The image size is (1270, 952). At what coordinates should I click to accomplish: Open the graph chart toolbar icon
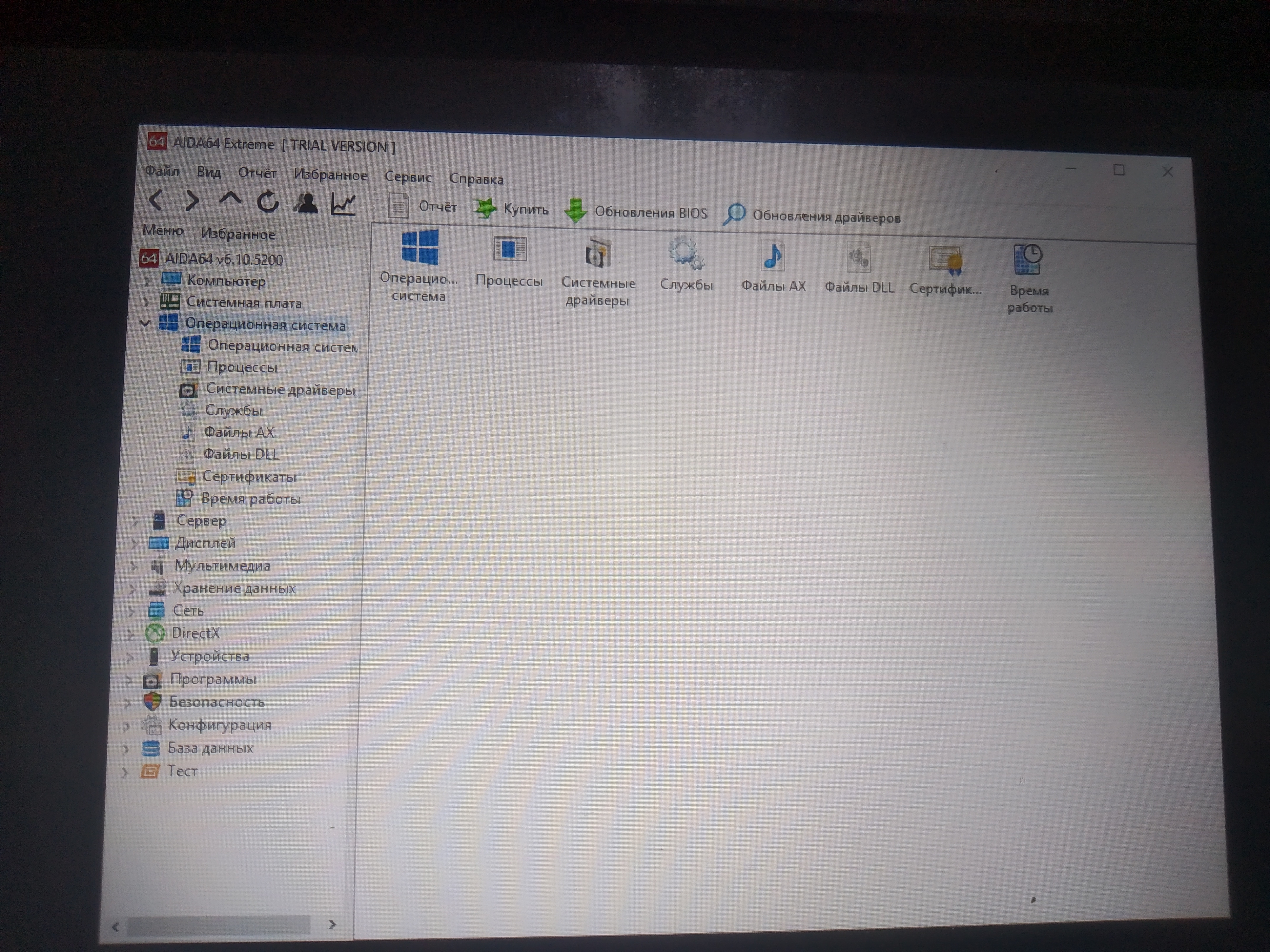click(x=343, y=204)
